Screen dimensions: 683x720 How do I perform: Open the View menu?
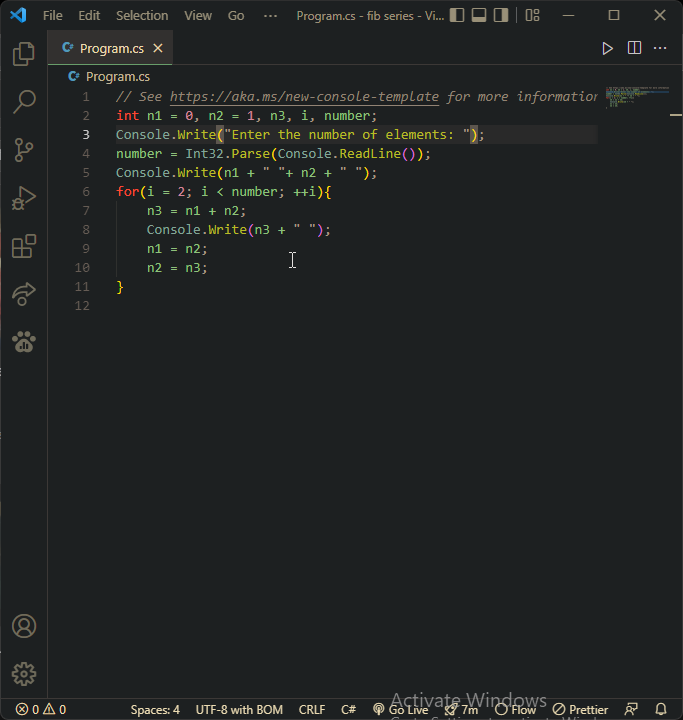pos(198,16)
